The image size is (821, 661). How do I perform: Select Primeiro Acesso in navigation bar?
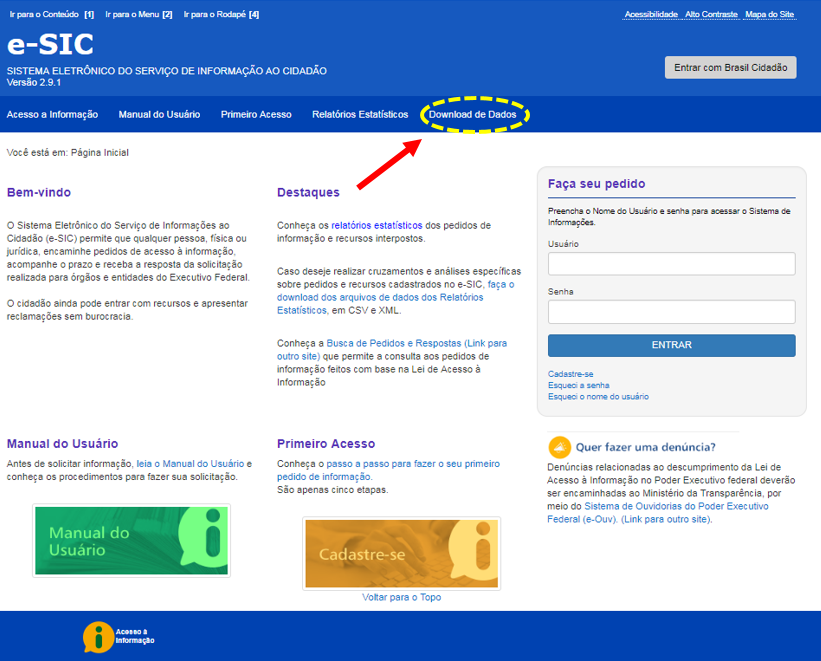point(256,115)
